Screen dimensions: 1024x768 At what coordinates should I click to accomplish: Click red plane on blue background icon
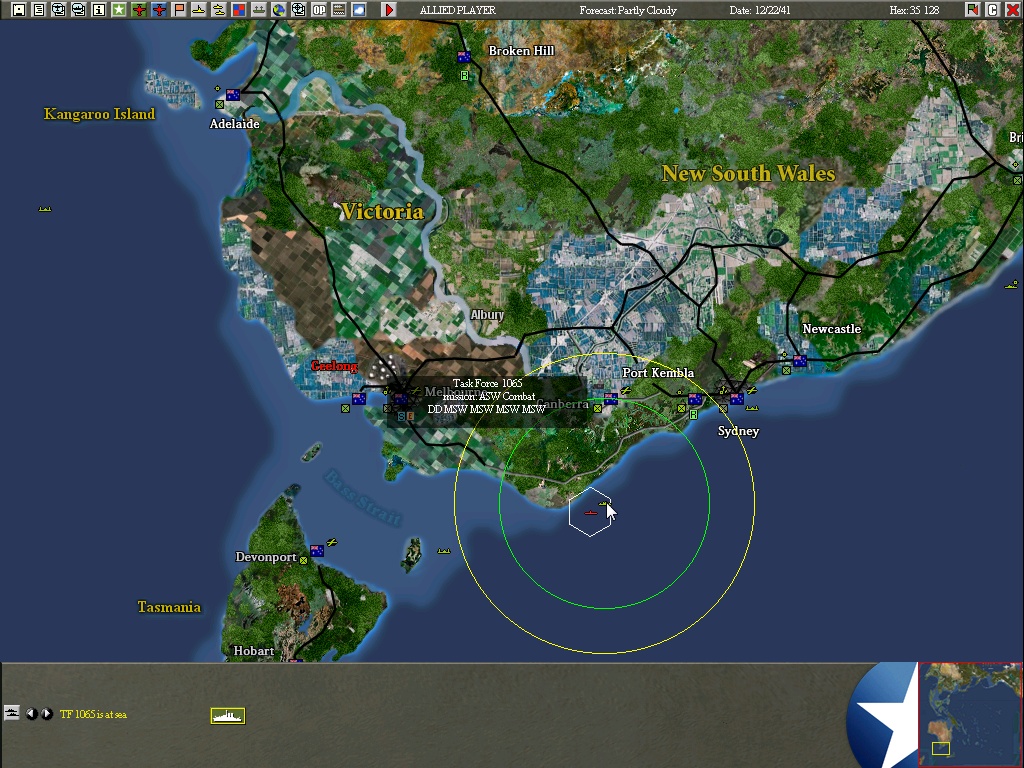pos(159,10)
